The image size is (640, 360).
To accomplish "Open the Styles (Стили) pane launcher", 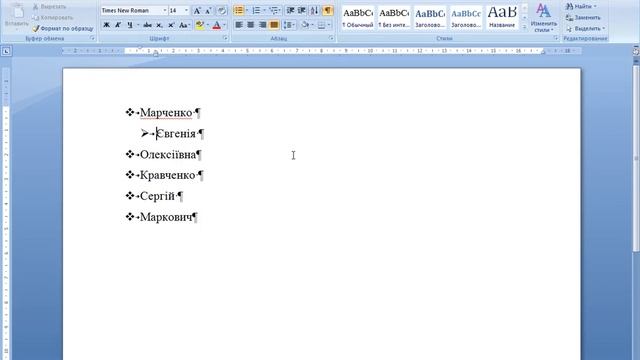I will point(556,38).
